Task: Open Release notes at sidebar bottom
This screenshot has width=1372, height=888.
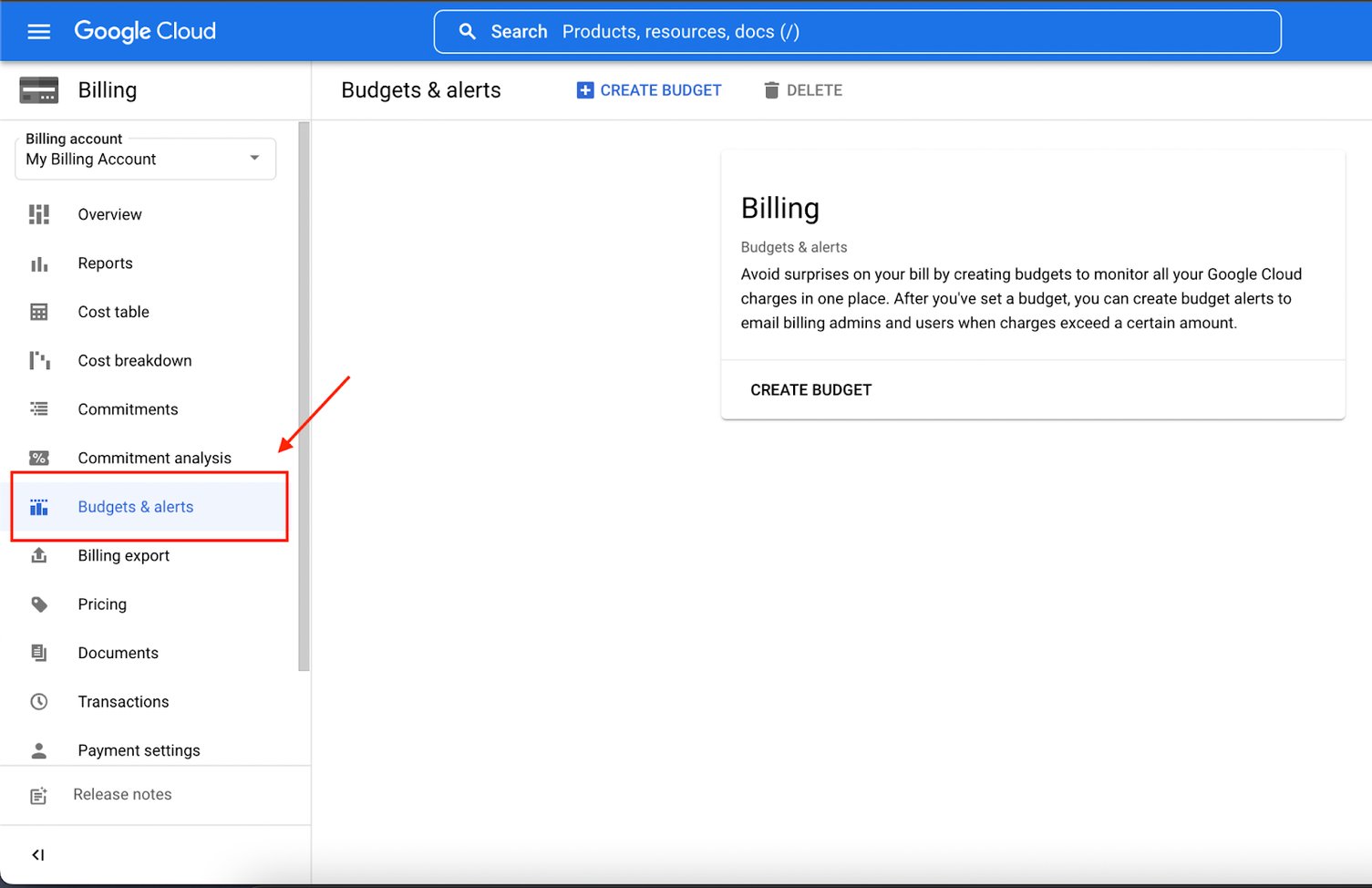Action: point(122,794)
